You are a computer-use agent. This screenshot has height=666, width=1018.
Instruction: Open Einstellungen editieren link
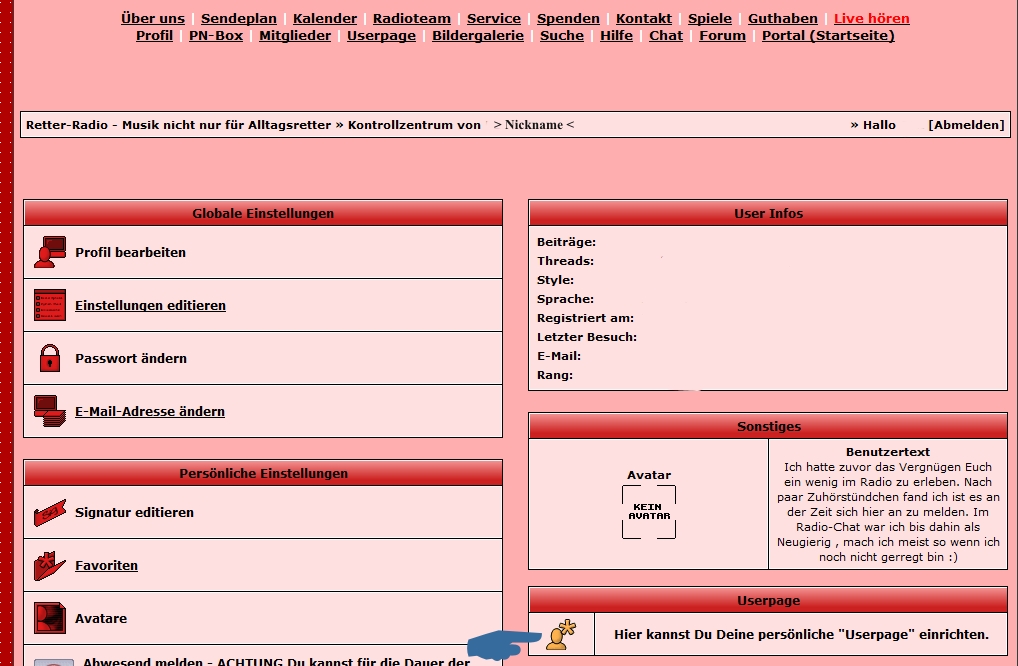(x=150, y=306)
